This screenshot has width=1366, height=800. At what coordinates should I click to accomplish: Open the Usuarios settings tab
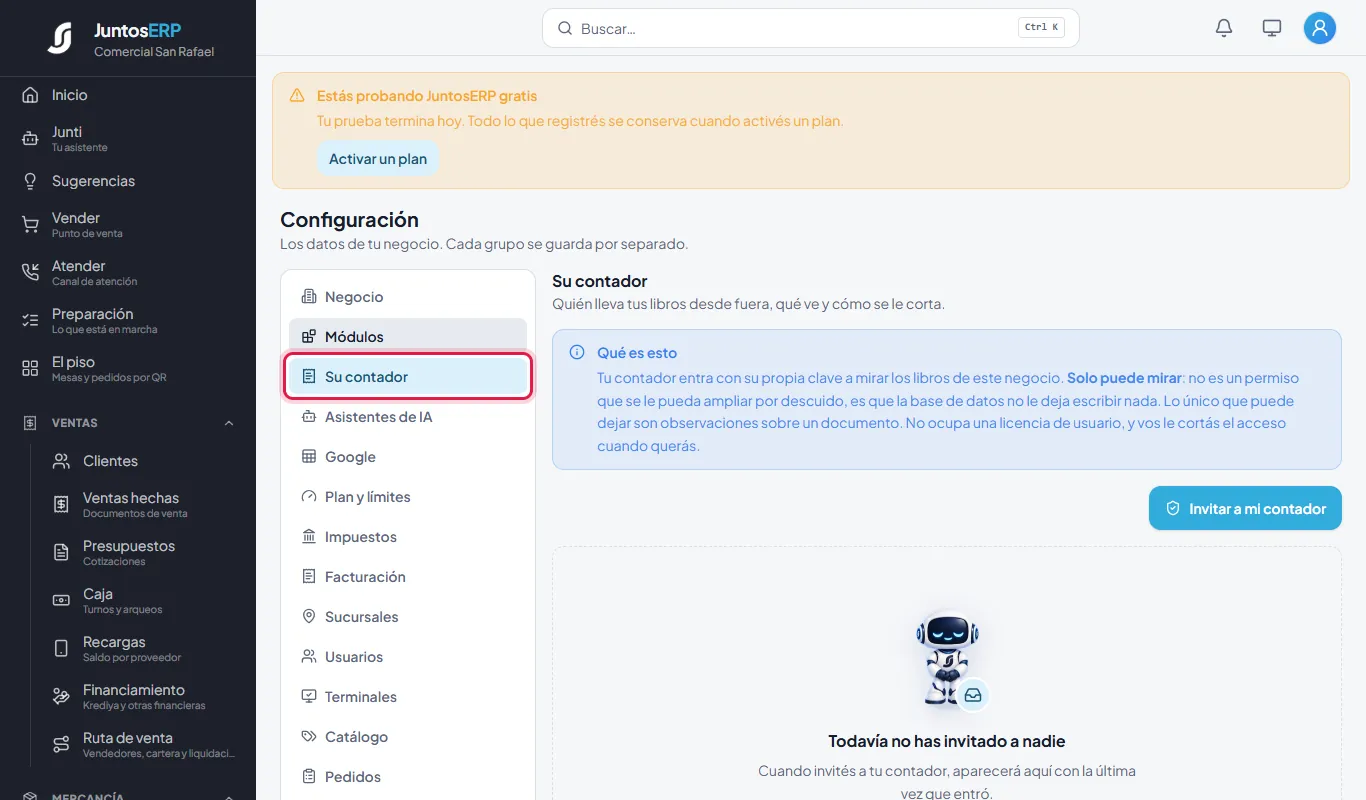(x=408, y=657)
